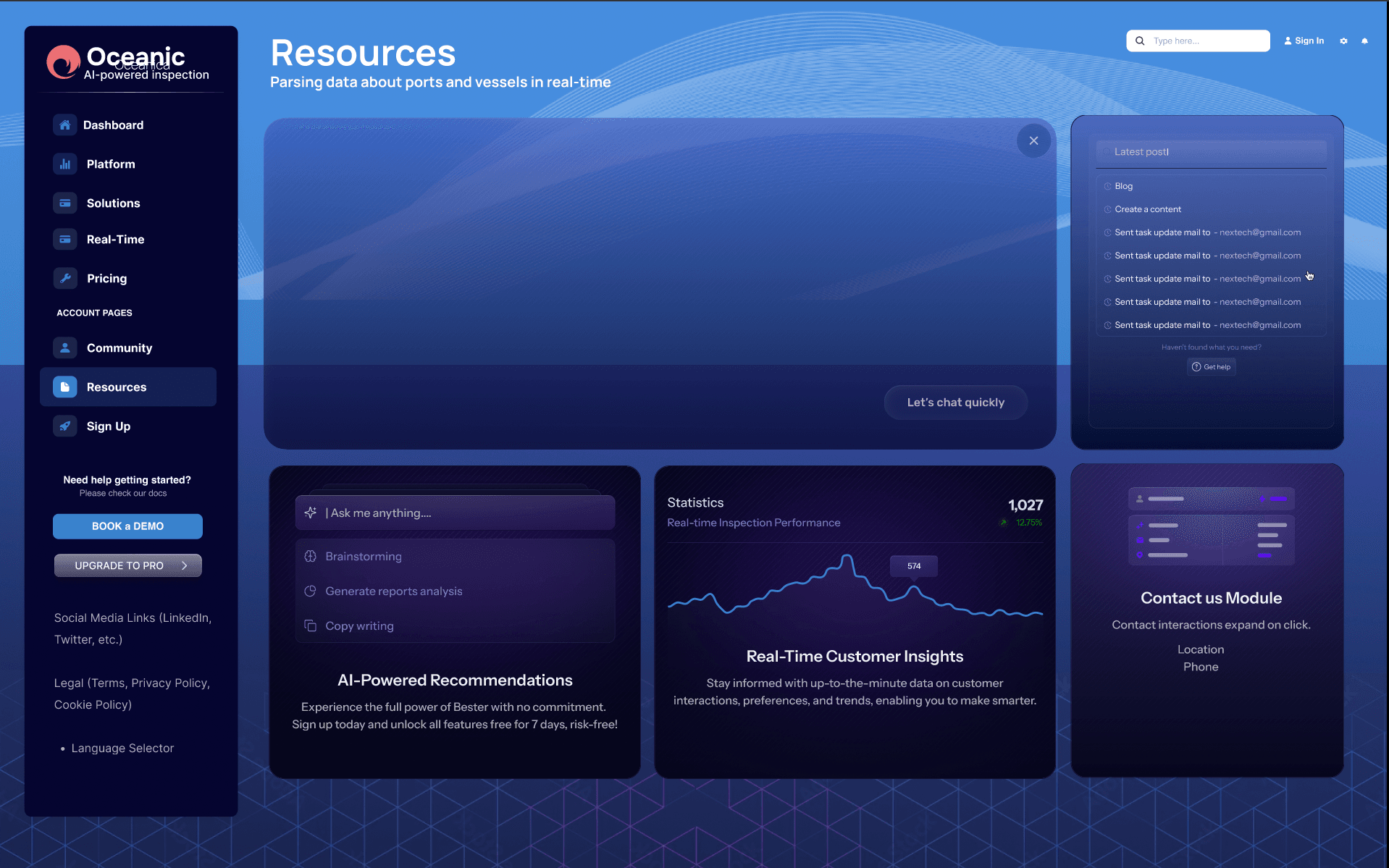Open settings via the gear icon
Image resolution: width=1389 pixels, height=868 pixels.
pos(1343,41)
